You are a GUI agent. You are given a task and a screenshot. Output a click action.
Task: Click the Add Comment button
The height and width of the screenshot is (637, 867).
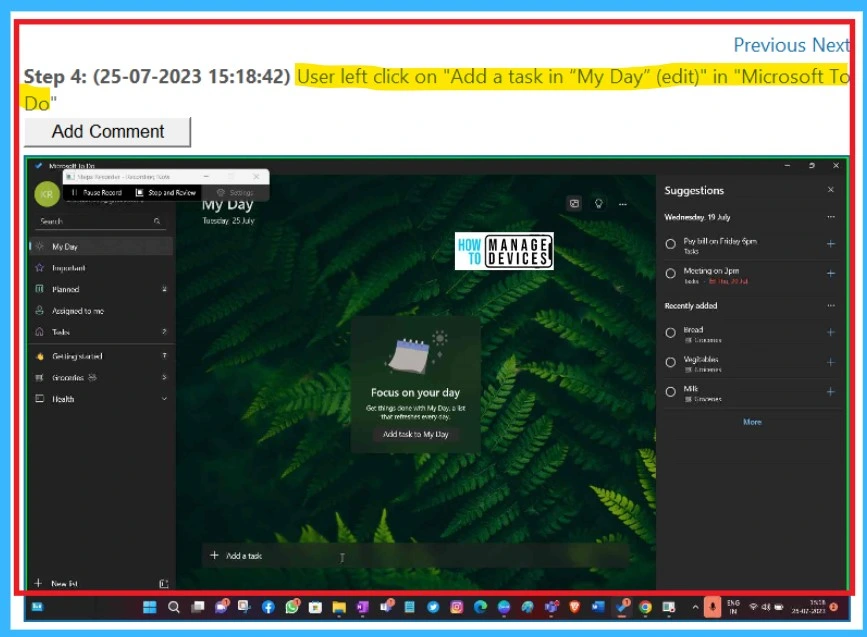107,132
